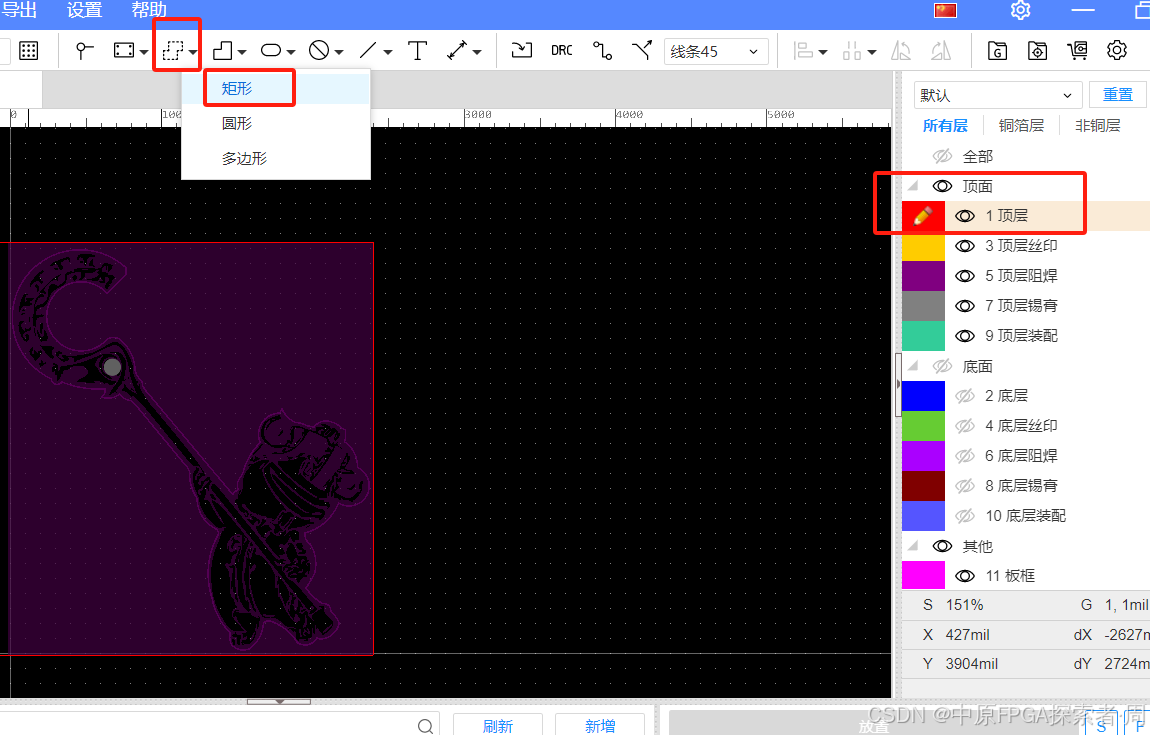Click the 重置 button
This screenshot has width=1150, height=735.
coord(1118,95)
